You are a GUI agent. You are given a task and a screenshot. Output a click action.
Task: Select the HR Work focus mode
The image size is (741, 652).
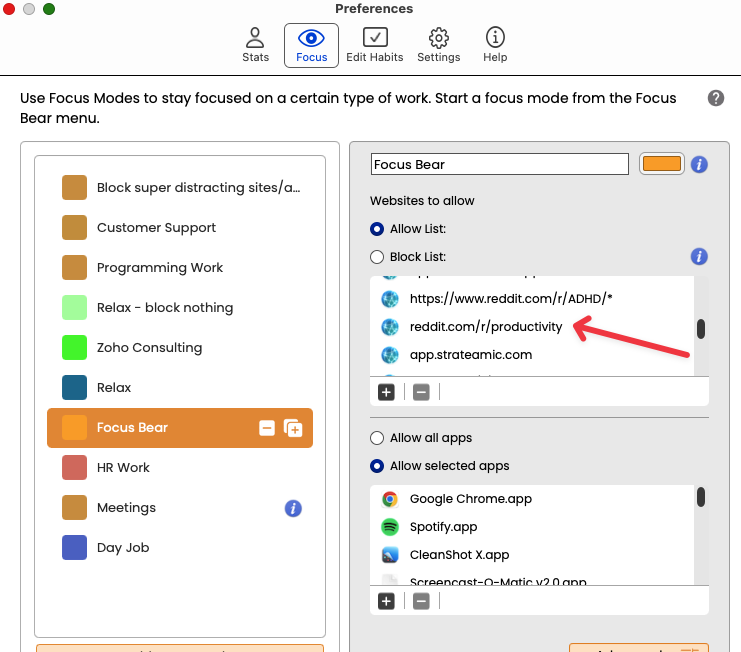[x=180, y=467]
